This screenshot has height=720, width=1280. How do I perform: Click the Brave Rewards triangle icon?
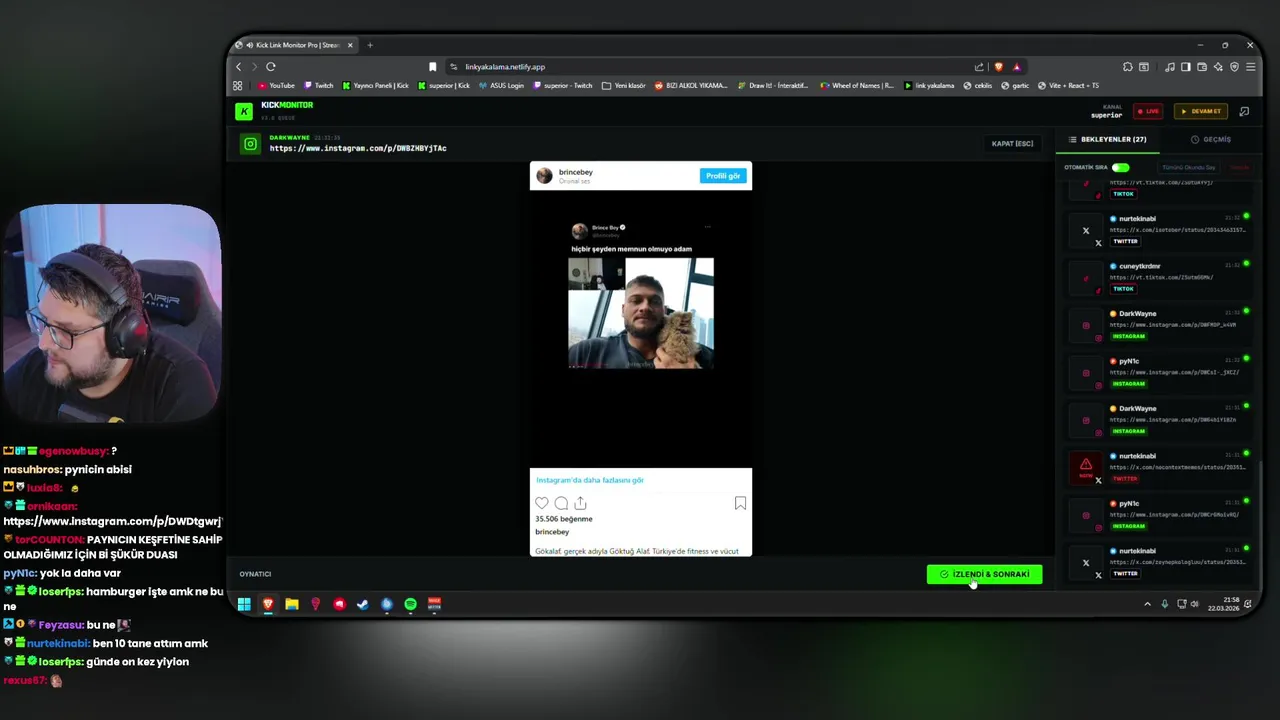[x=1016, y=67]
